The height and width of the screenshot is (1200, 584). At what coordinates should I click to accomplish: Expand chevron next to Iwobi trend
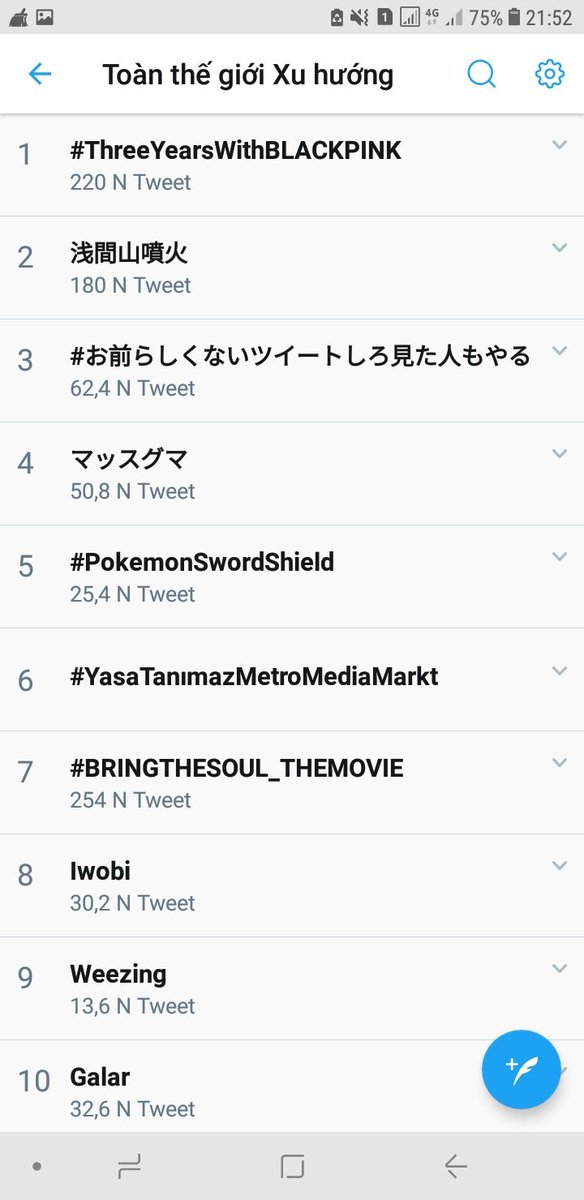559,866
